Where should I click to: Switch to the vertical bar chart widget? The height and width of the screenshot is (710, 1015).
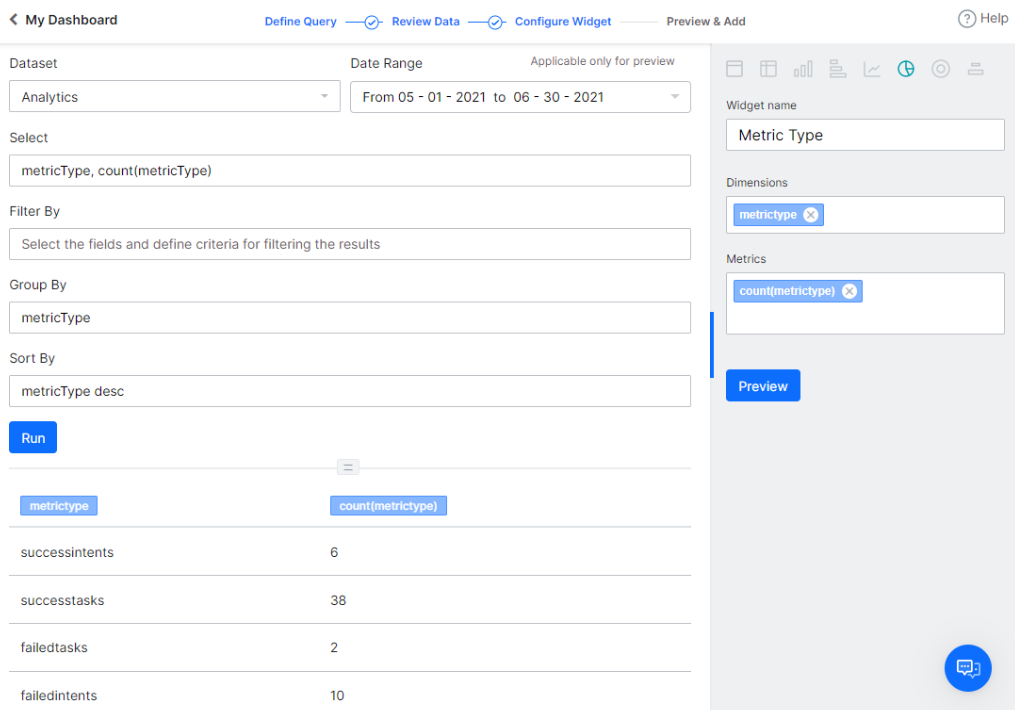point(803,68)
